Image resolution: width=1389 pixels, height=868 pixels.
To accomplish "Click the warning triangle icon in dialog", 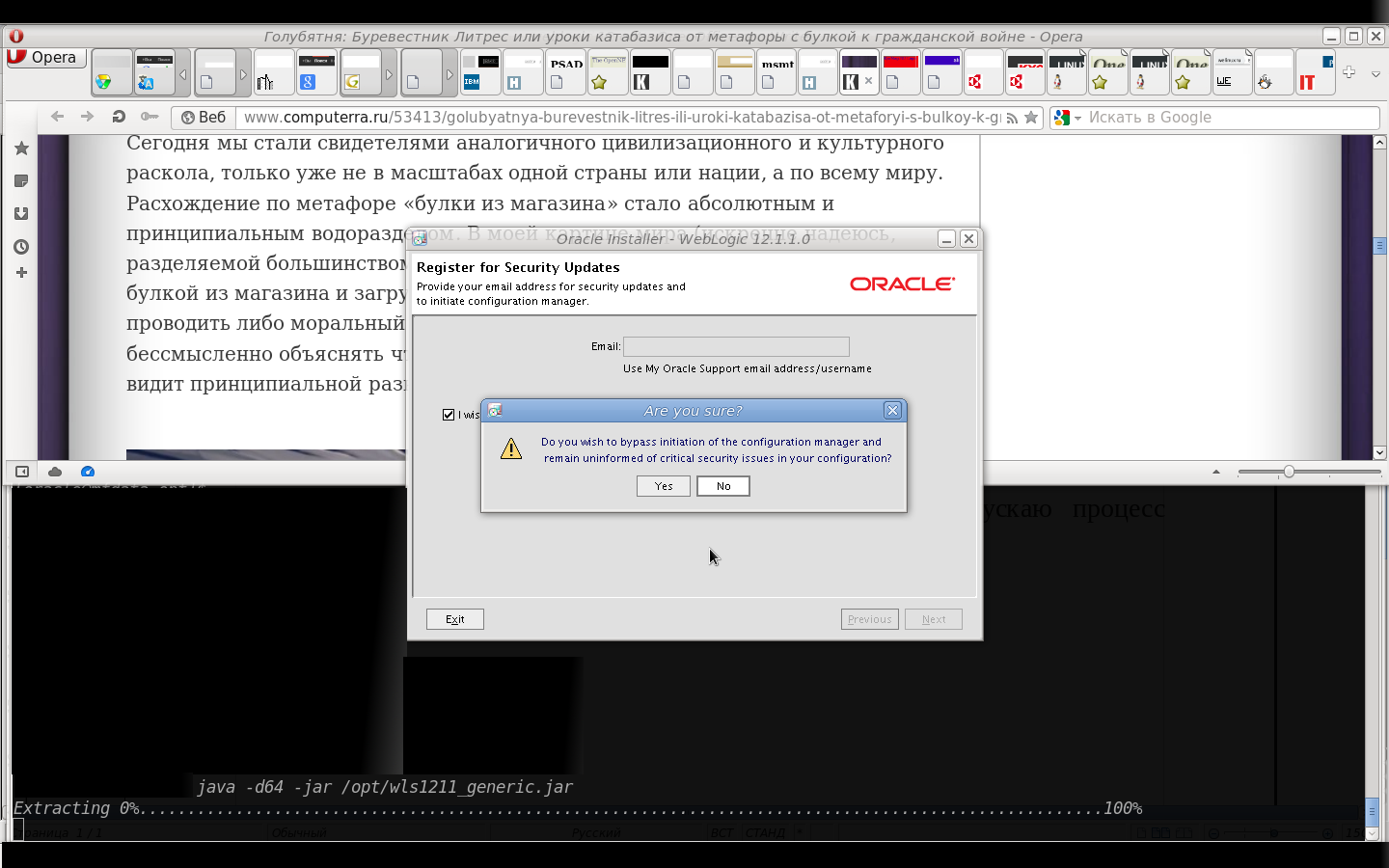I will 511,448.
